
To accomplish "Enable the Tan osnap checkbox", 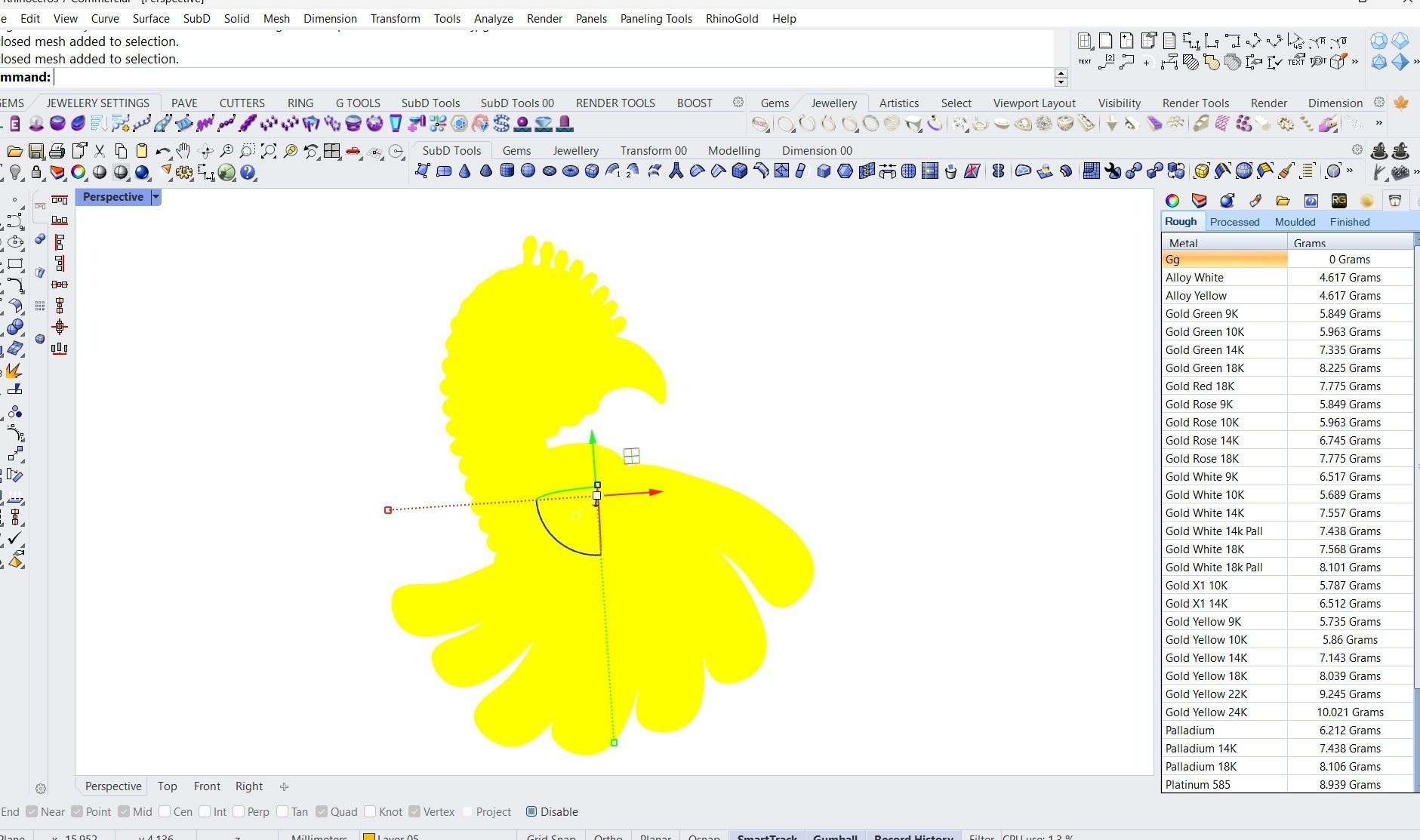I will [x=282, y=811].
